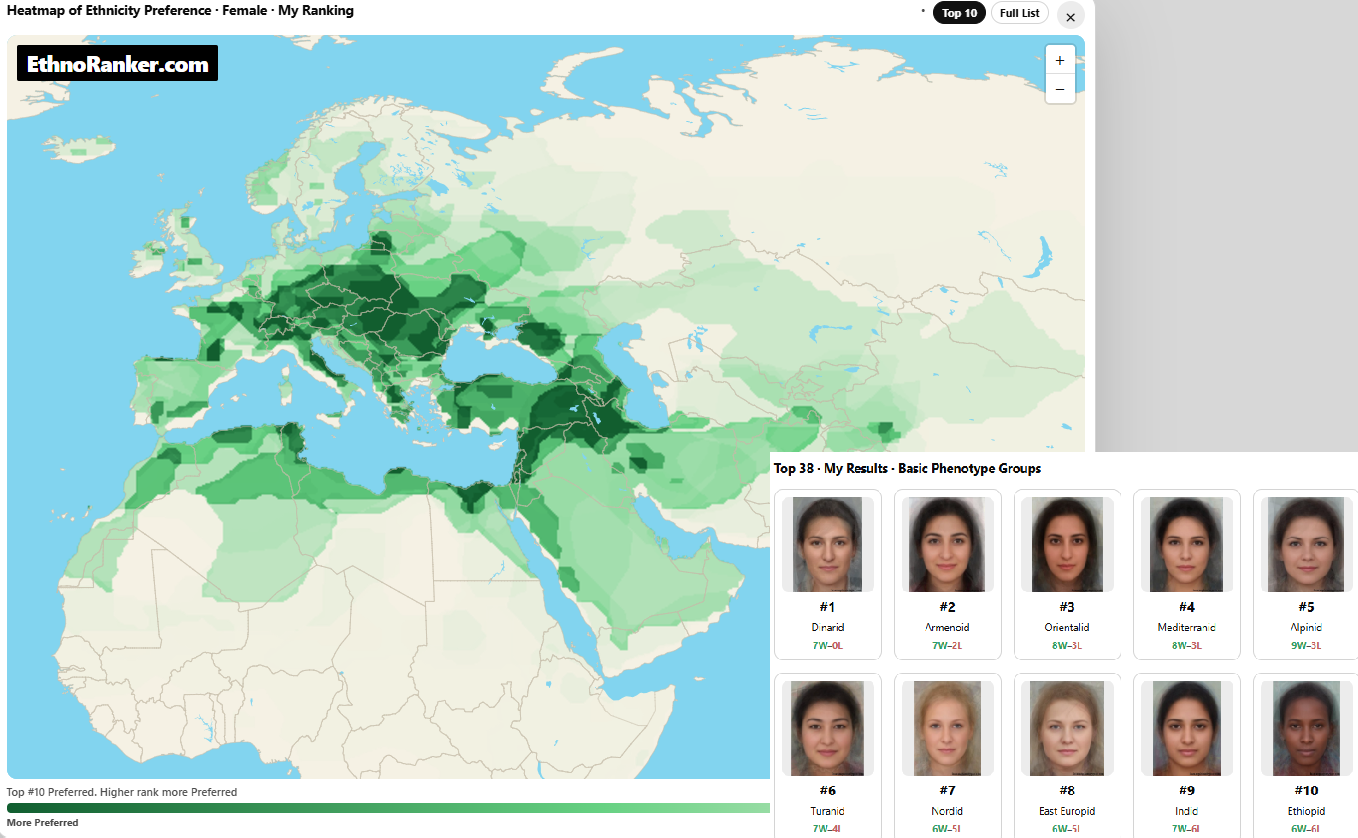The image size is (1358, 838).
Task: Click the 8W–3L record under Mediterranid
Action: 1187,646
